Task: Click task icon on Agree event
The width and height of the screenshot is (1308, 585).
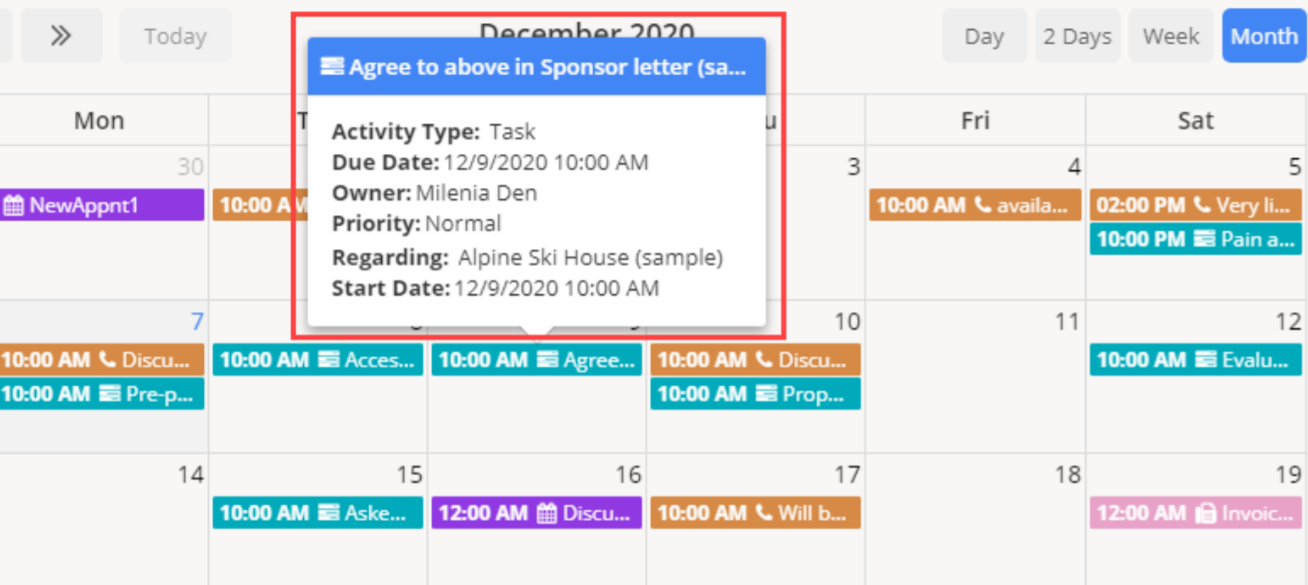Action: tap(547, 360)
